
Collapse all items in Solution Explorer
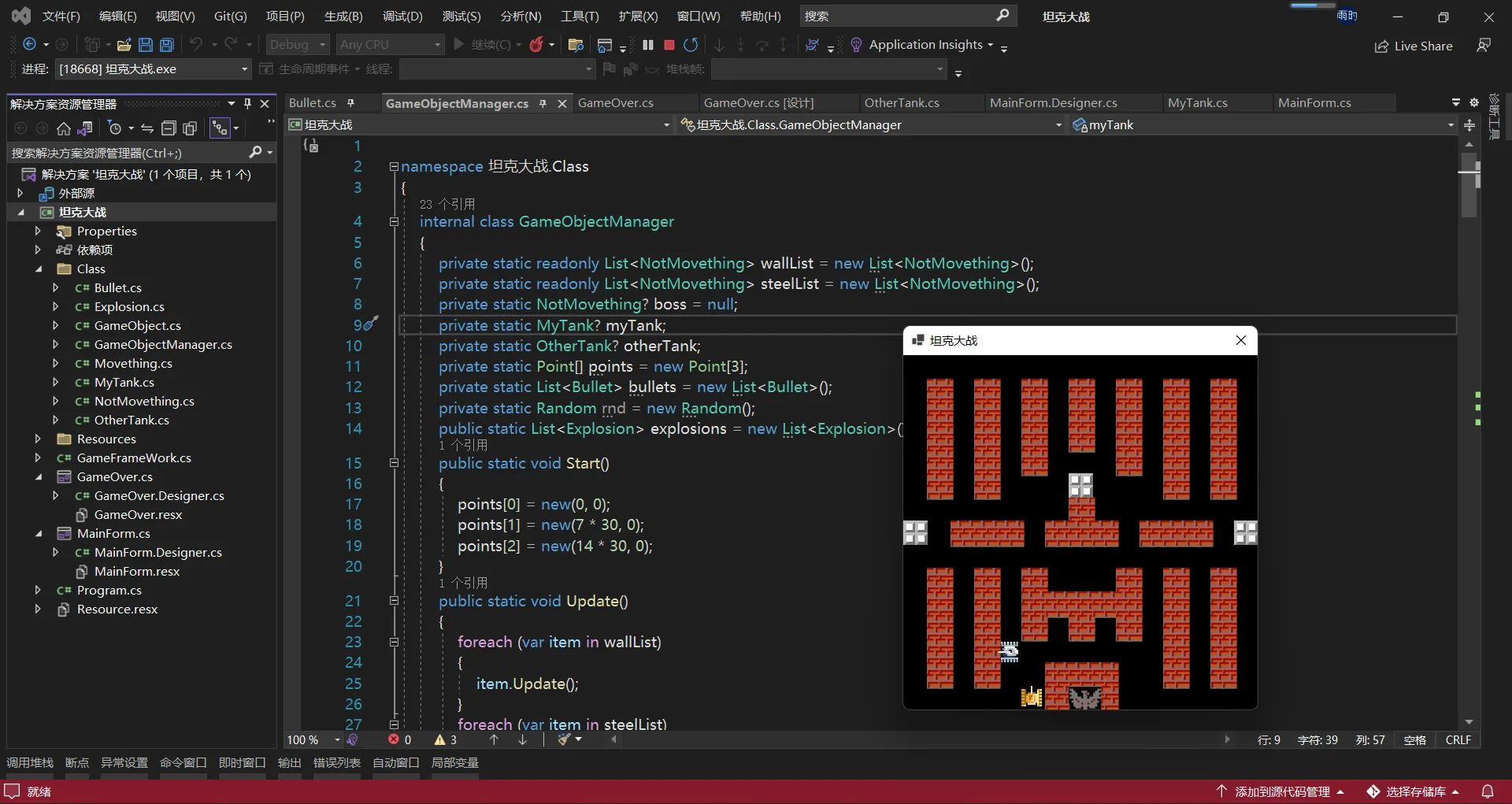(169, 128)
